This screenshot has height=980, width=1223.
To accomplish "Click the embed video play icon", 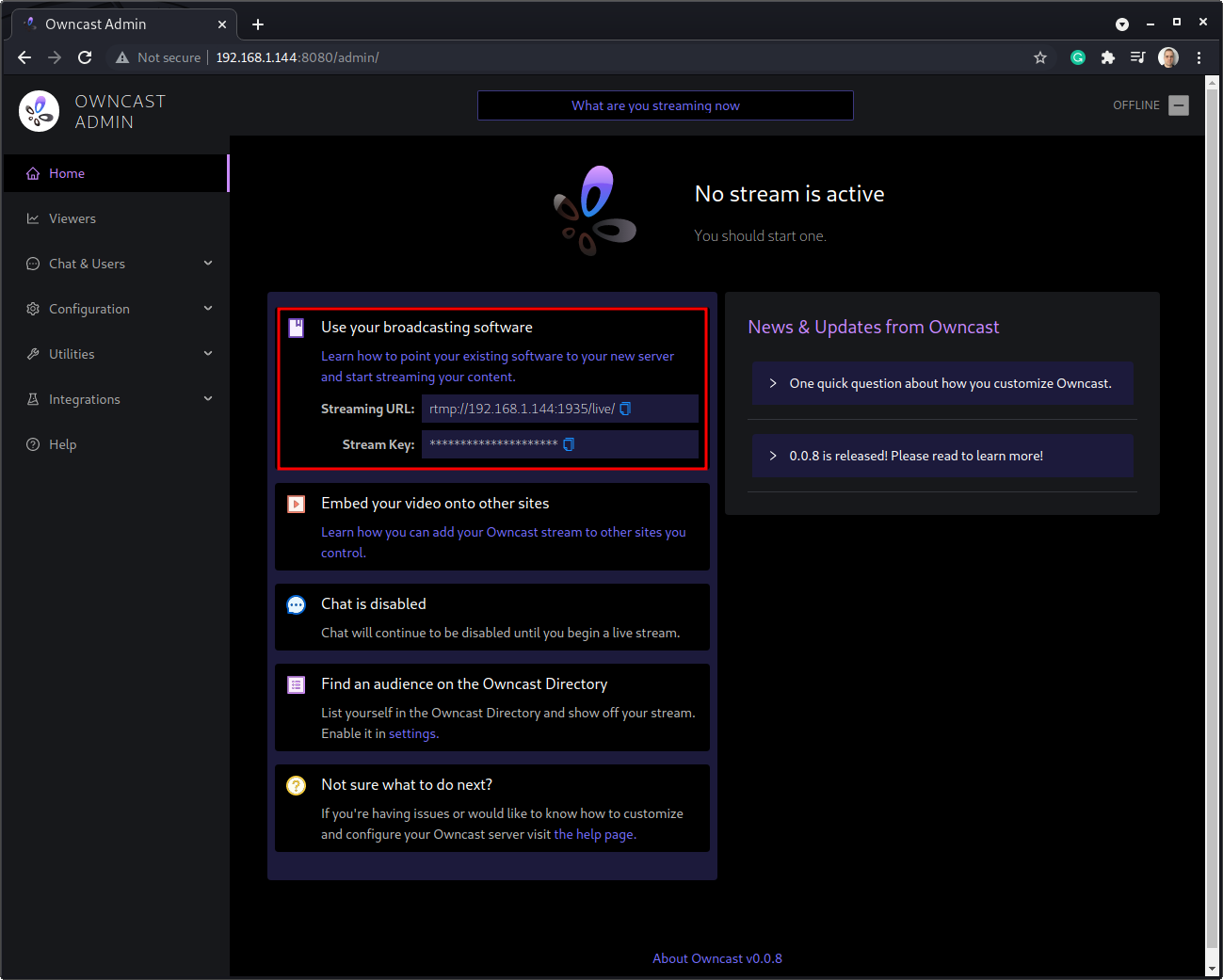I will click(296, 504).
